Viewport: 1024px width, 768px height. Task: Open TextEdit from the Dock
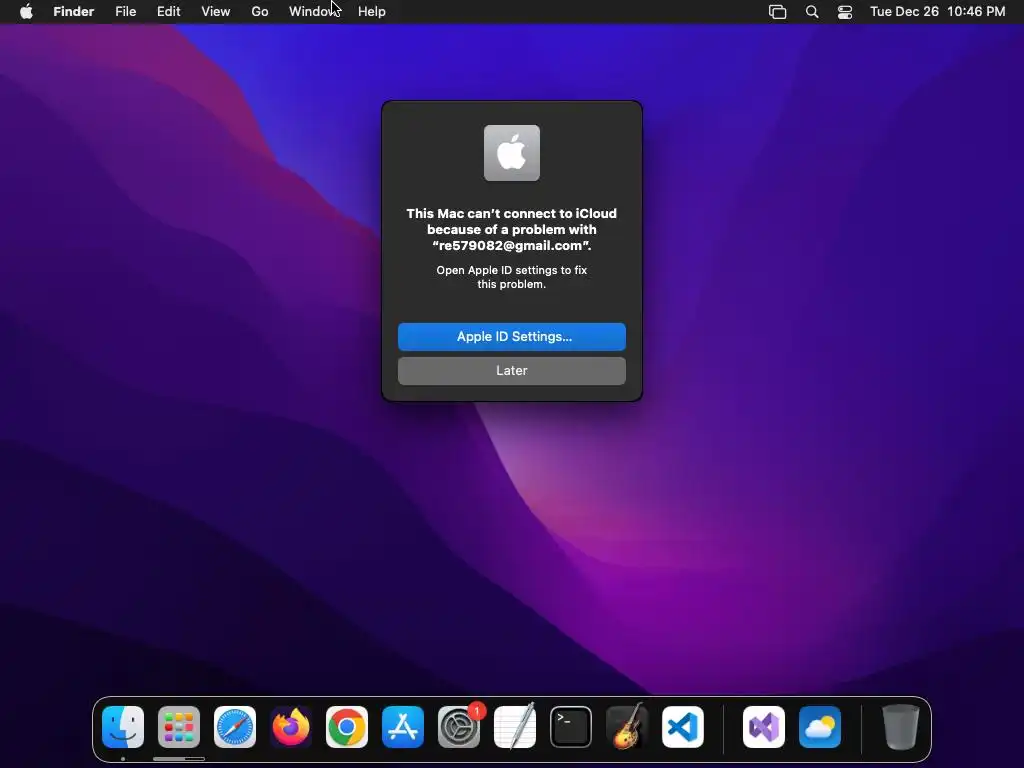tap(515, 727)
